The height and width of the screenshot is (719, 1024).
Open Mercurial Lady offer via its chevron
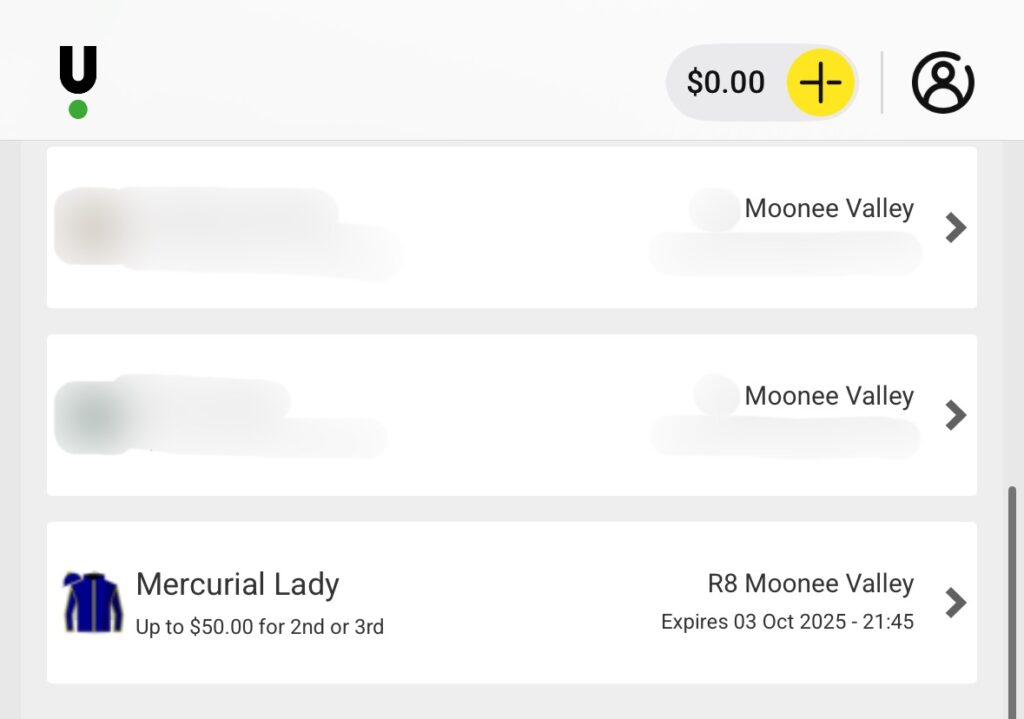(x=956, y=602)
